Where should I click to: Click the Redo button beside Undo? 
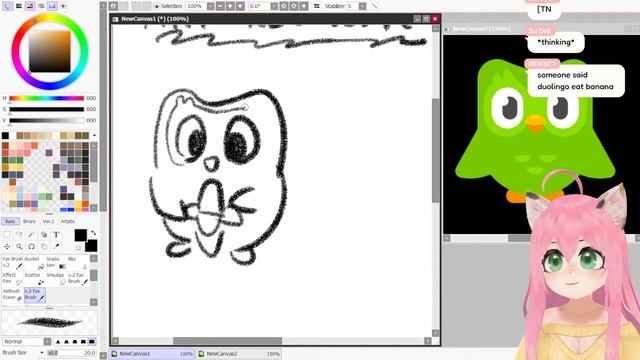124,6
